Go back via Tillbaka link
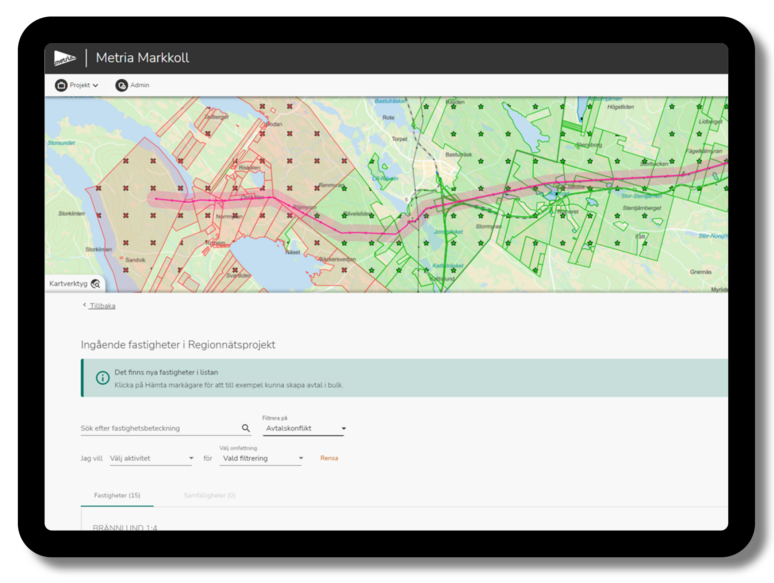 click(x=102, y=306)
